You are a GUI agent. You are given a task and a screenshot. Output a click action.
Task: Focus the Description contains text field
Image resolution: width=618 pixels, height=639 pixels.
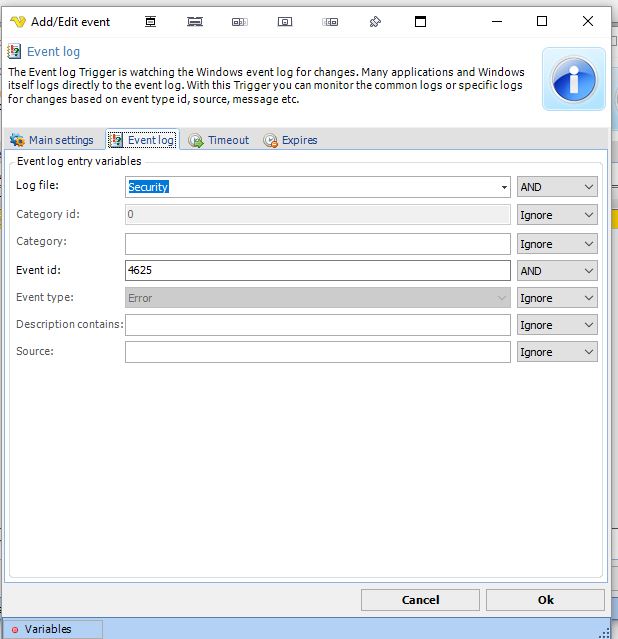tap(317, 325)
